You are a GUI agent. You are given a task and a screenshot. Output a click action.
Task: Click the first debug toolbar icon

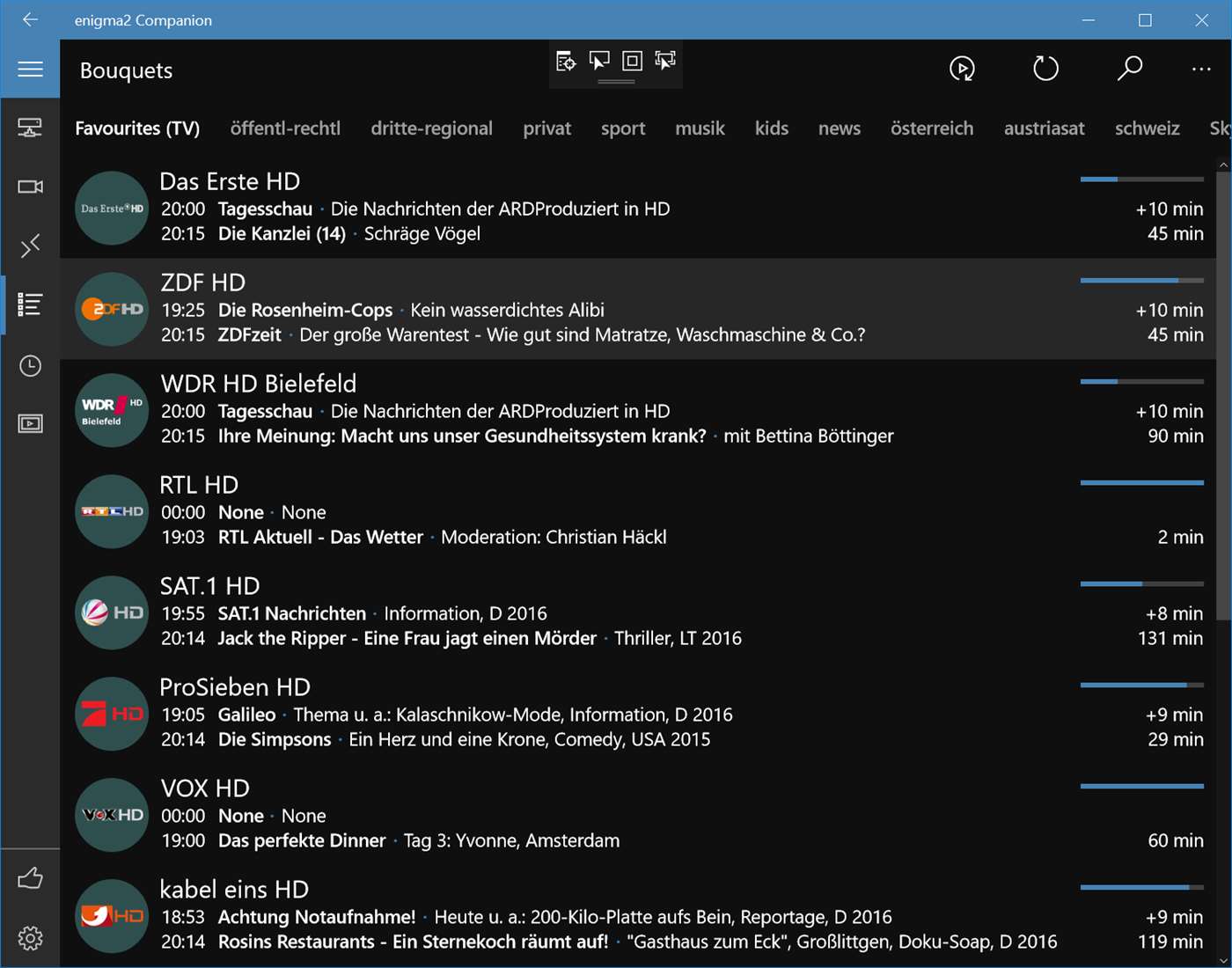tap(566, 61)
